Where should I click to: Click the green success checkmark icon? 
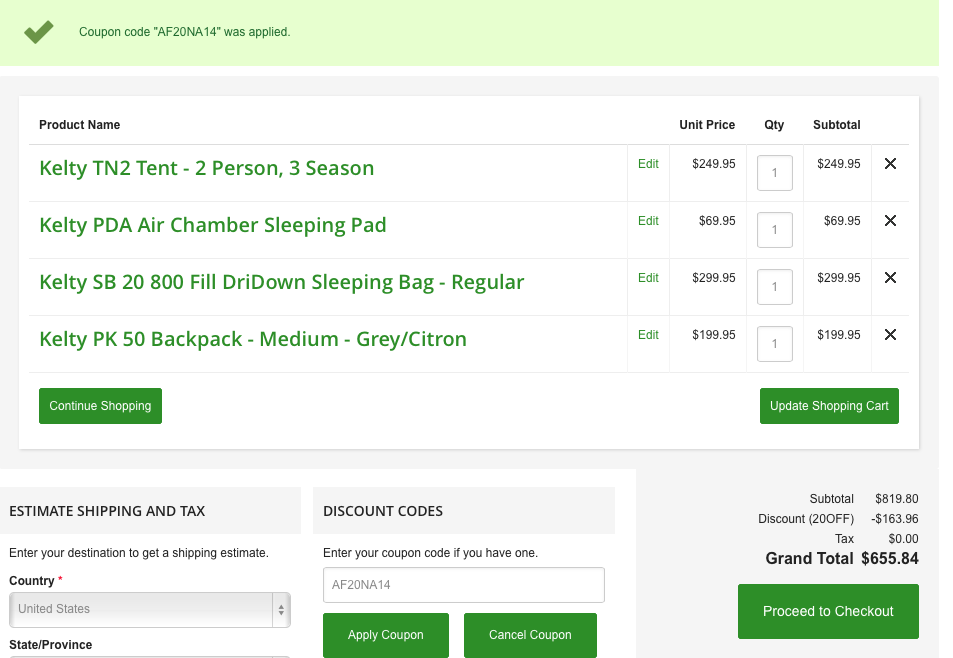click(39, 32)
